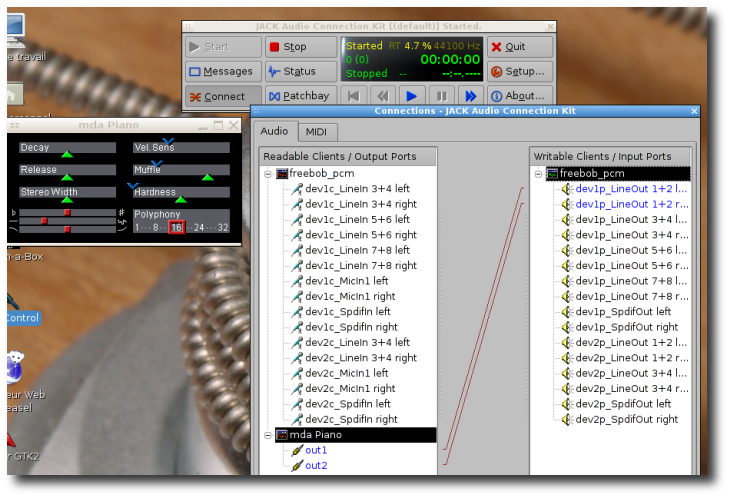This screenshot has height=498, width=730.
Task: Start transport playback
Action: (412, 96)
